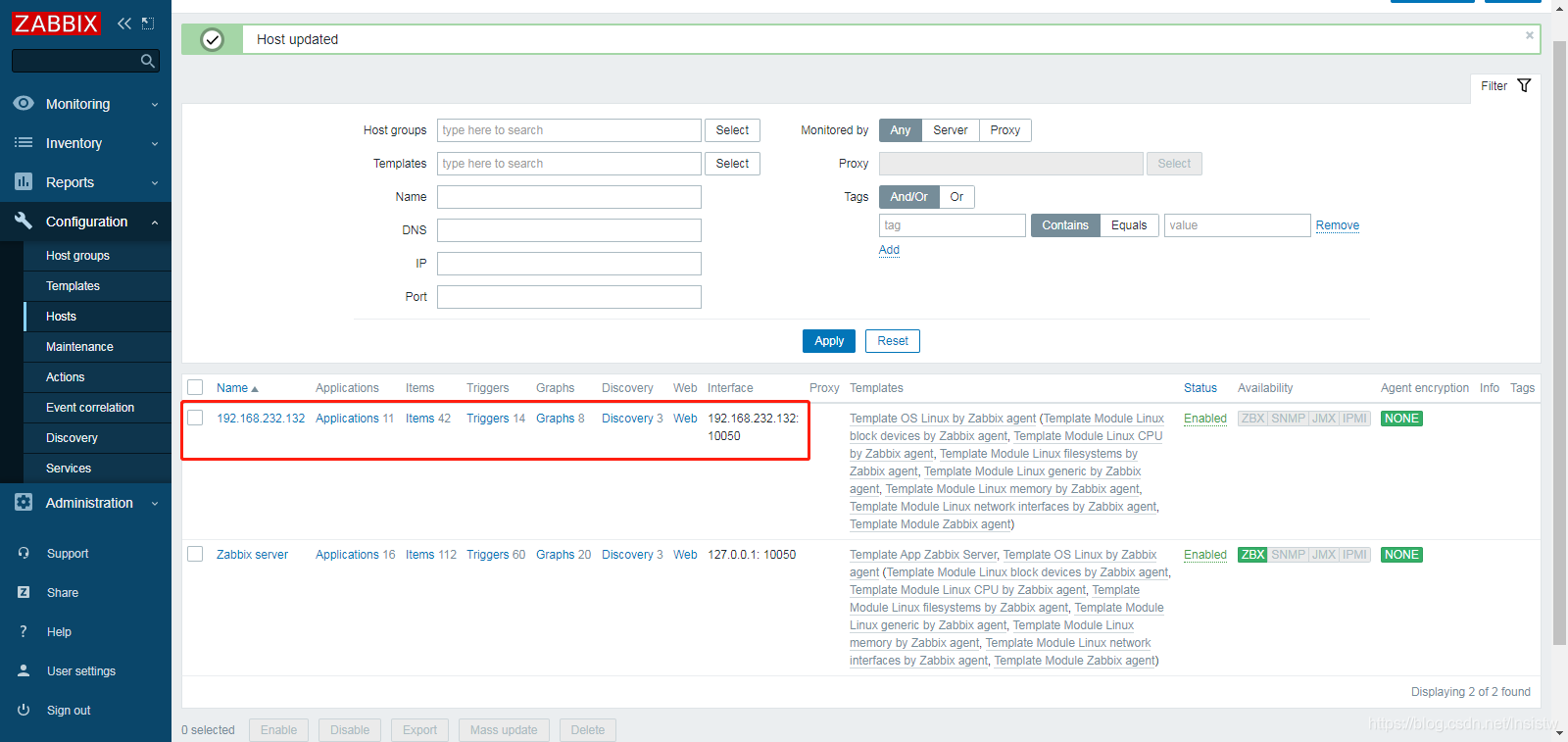
Task: Expand the Inventory menu
Action: [x=85, y=143]
